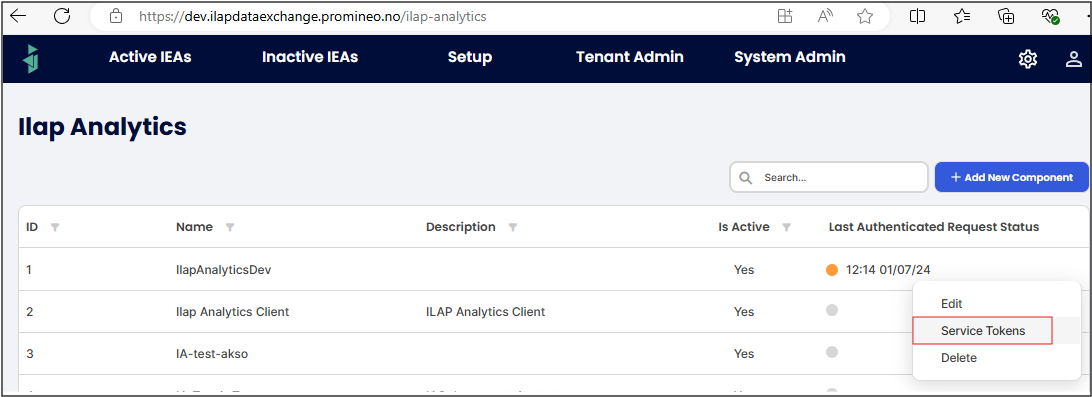This screenshot has height=397, width=1092.
Task: Click the site lock icon in address bar
Action: point(116,17)
